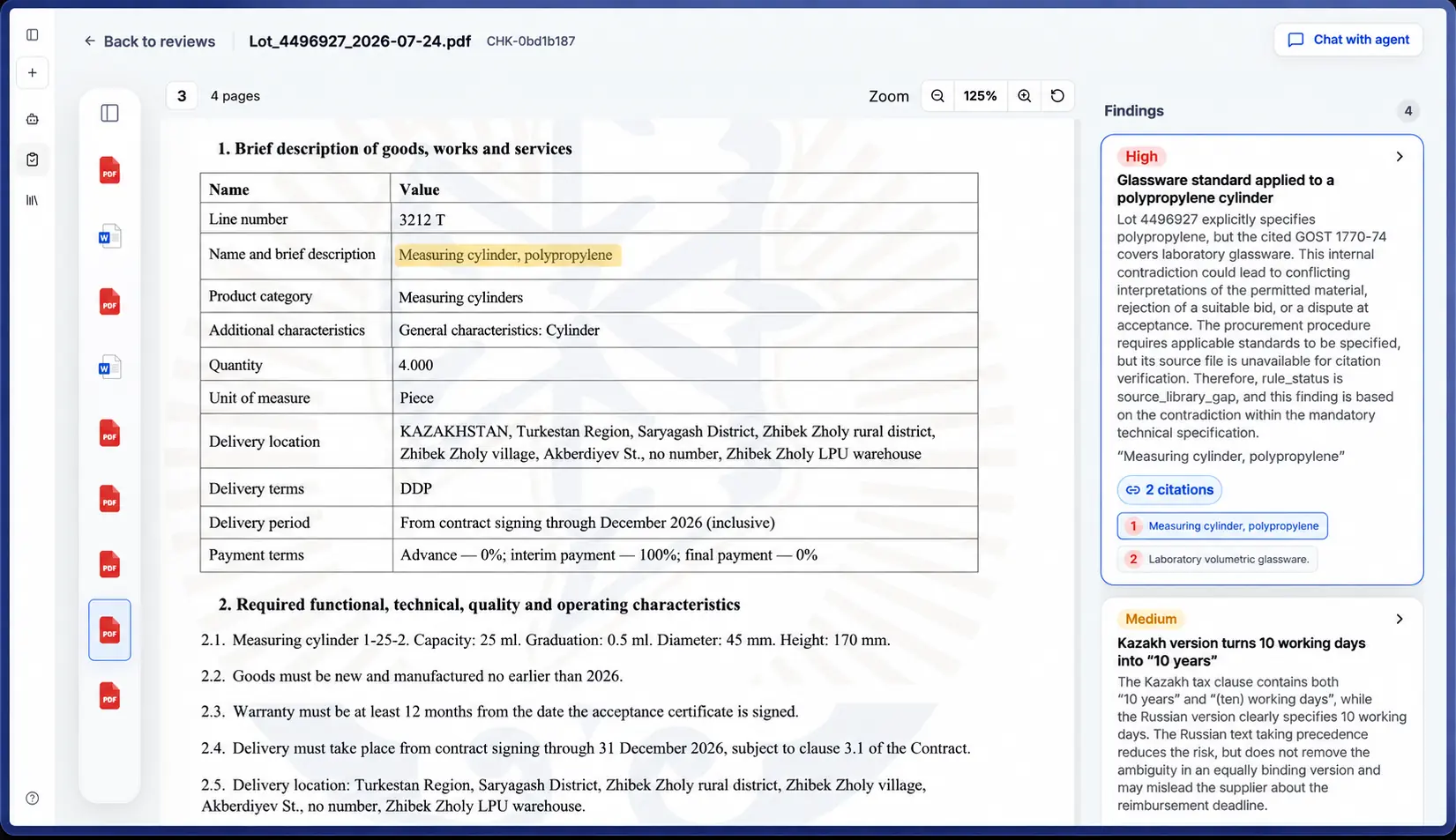Select the second Word document thumbnail
The width and height of the screenshot is (1456, 840).
coord(109,368)
